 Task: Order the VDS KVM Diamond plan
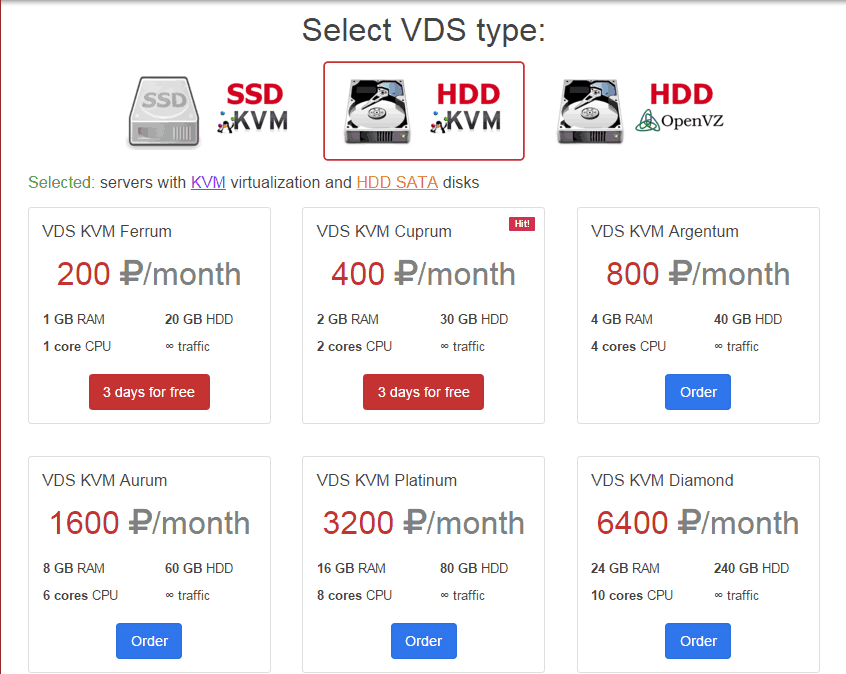tap(698, 641)
